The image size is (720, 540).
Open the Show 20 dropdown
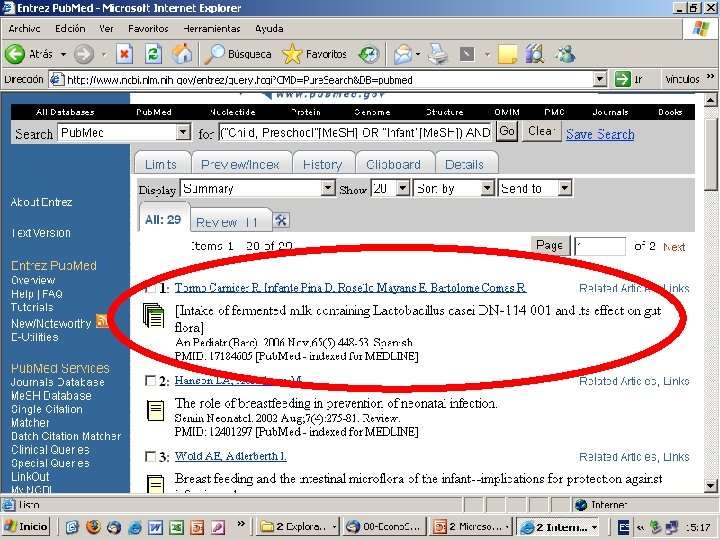(403, 188)
